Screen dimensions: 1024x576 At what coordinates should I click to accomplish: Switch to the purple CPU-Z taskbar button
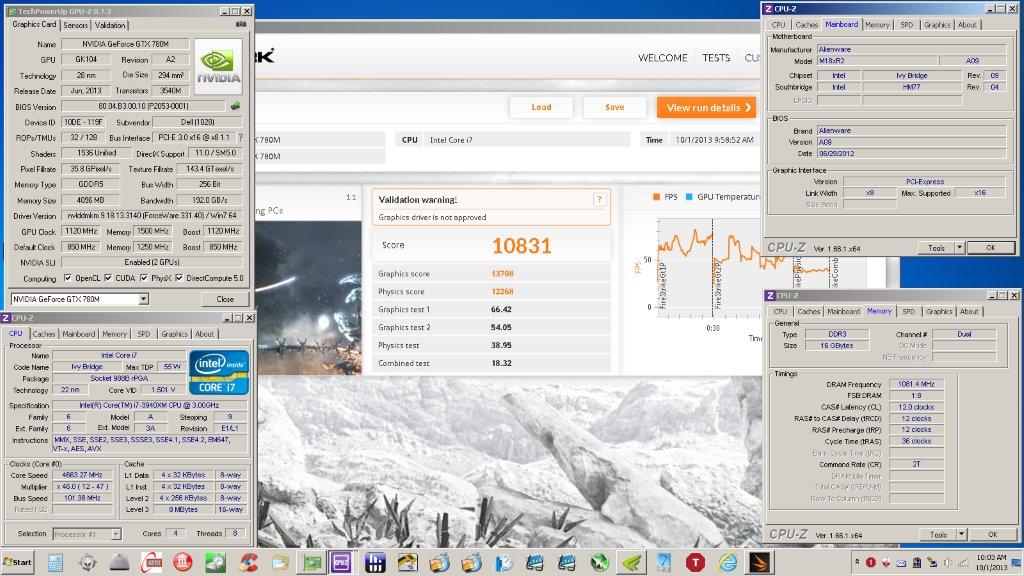pos(341,562)
